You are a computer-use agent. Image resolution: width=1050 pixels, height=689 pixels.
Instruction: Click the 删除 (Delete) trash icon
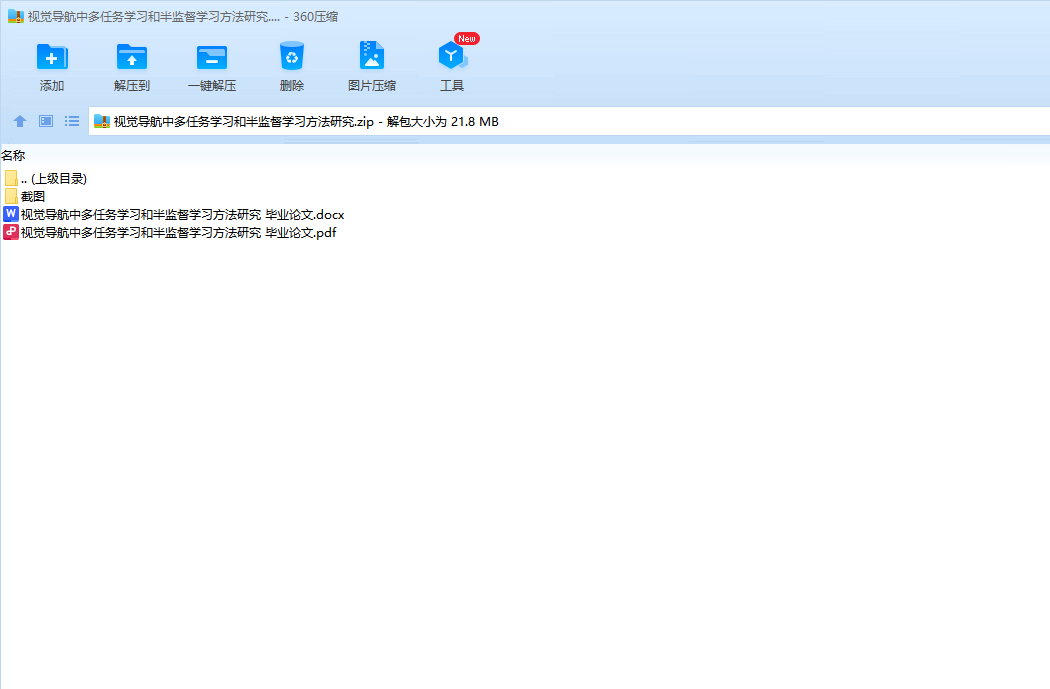292,56
